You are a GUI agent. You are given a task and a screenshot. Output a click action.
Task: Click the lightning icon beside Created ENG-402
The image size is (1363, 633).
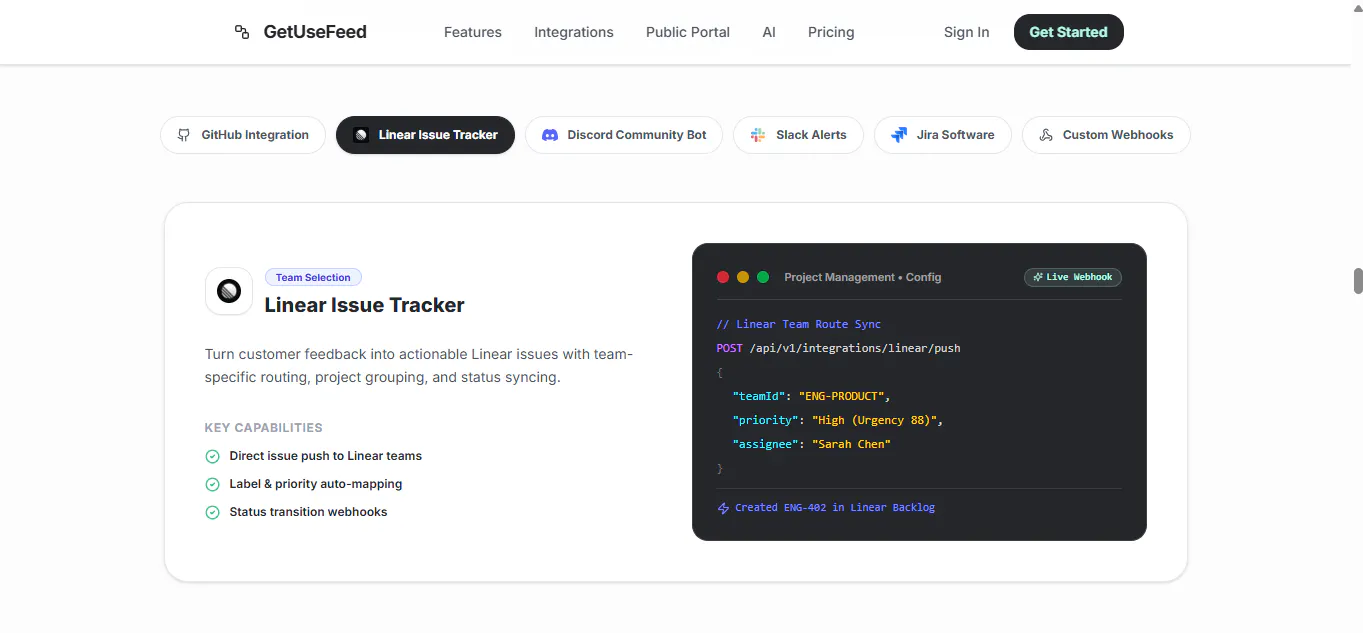coord(724,508)
